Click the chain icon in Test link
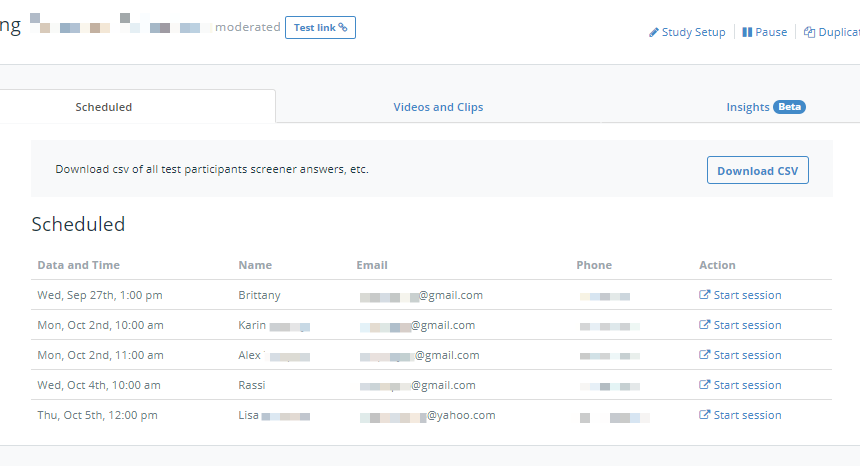This screenshot has width=860, height=466. point(343,27)
